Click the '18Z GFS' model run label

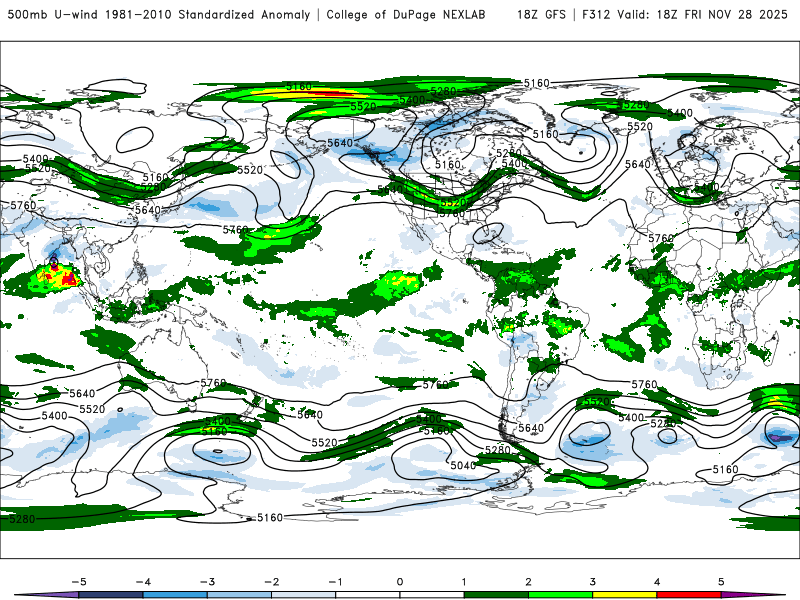coord(541,14)
